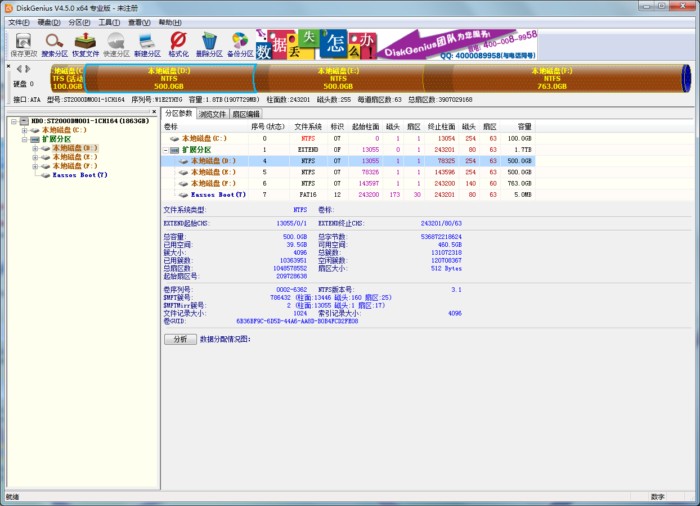Click the 分析 (Analyze) button

pyautogui.click(x=179, y=339)
